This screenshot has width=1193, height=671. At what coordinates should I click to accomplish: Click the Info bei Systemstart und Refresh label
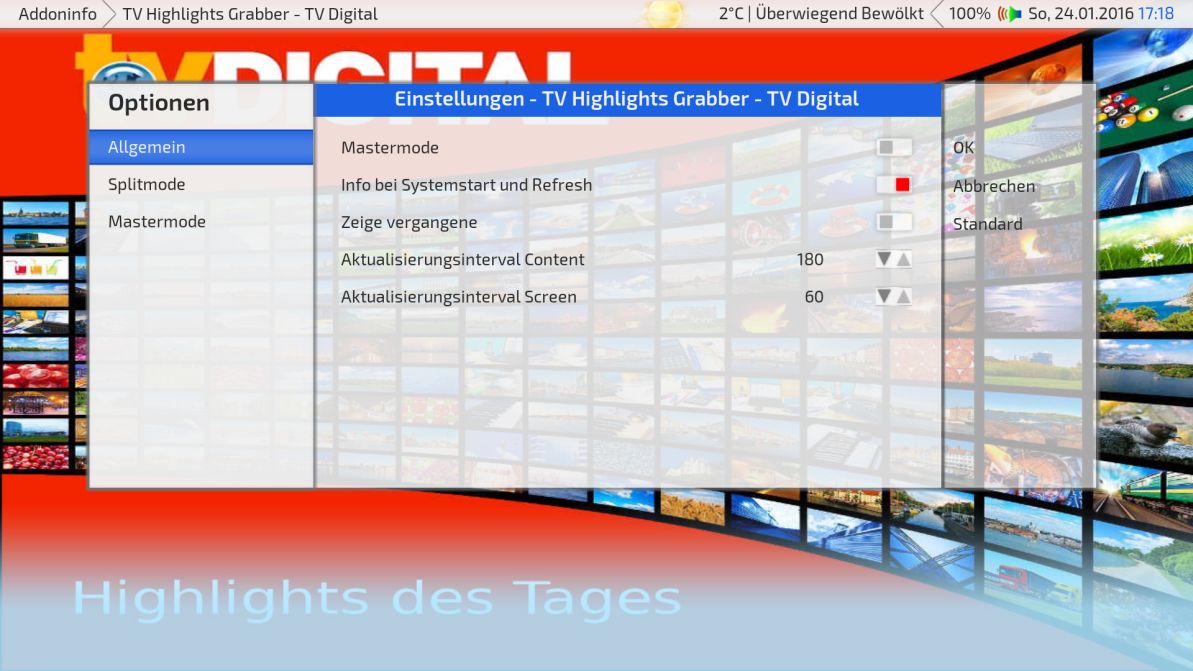pyautogui.click(x=466, y=185)
